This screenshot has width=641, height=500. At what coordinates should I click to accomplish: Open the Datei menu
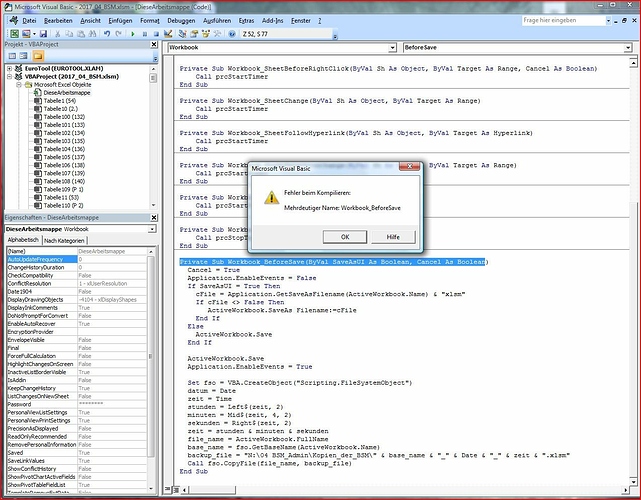pos(29,20)
